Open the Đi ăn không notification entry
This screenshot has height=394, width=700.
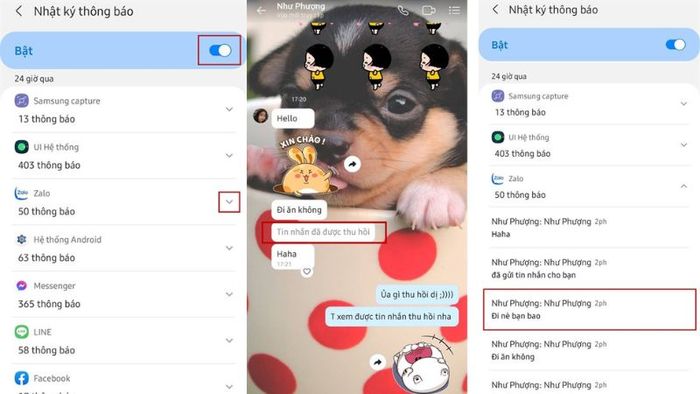pyautogui.click(x=589, y=350)
